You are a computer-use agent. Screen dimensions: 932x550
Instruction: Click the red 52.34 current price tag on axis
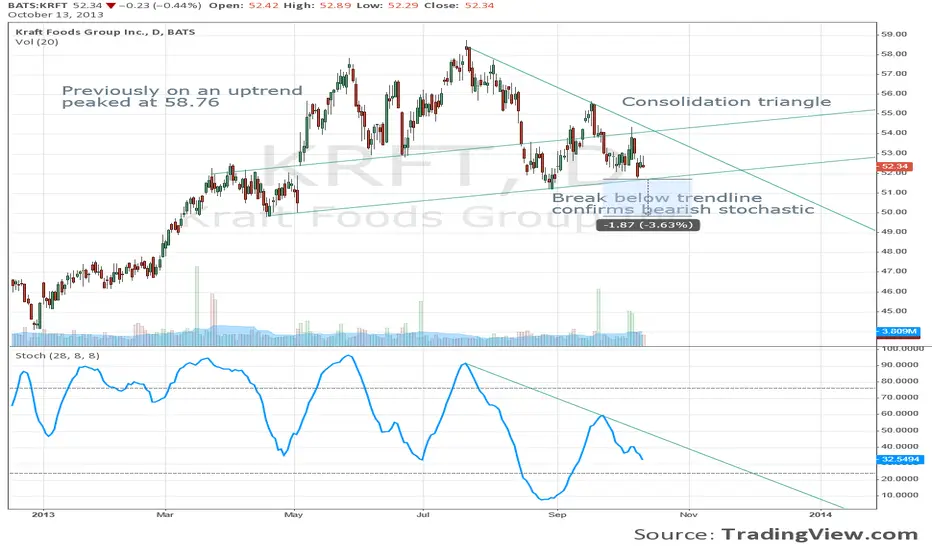[x=894, y=166]
